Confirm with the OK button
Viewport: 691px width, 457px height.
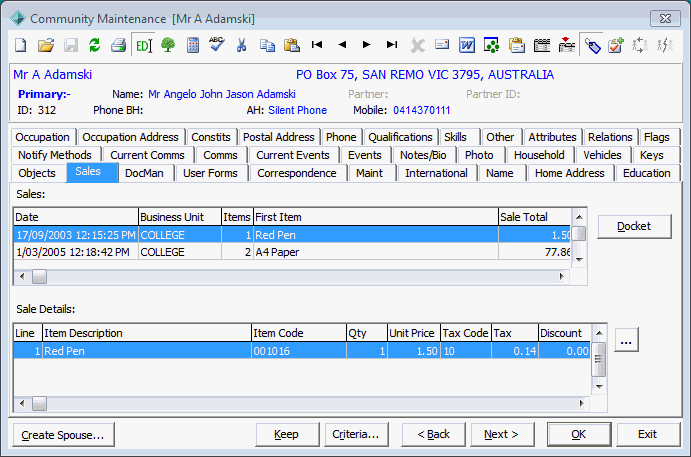click(x=579, y=435)
